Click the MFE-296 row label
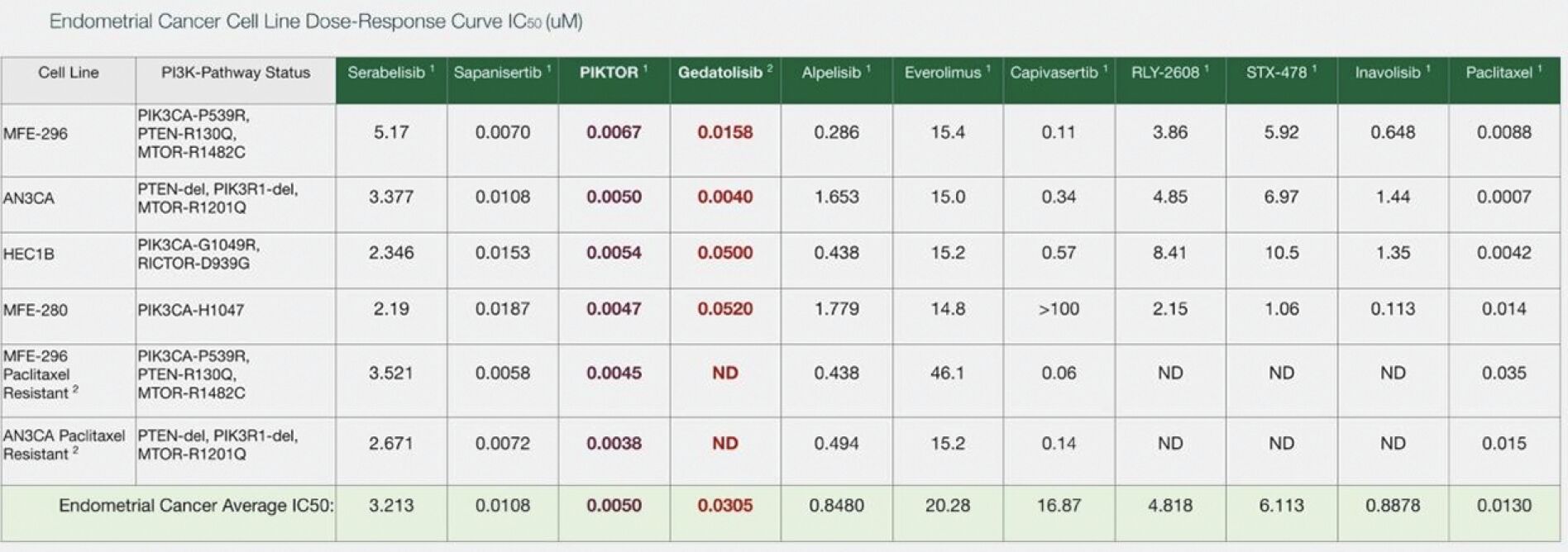Screen dimensions: 1568x552 tap(36, 133)
